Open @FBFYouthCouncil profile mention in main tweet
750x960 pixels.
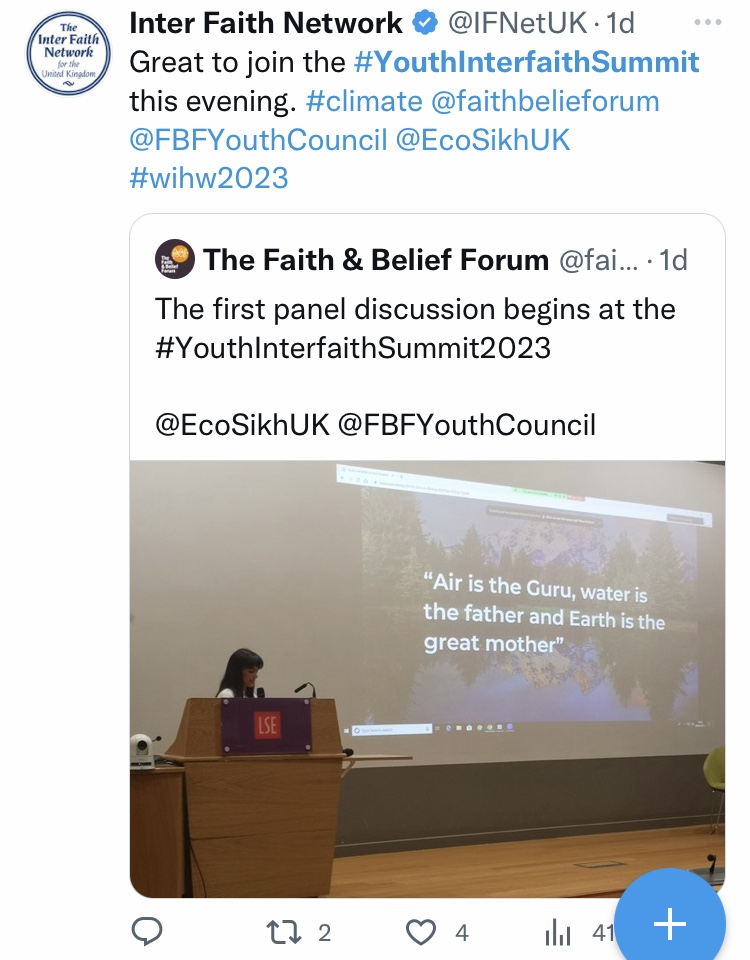pyautogui.click(x=258, y=139)
